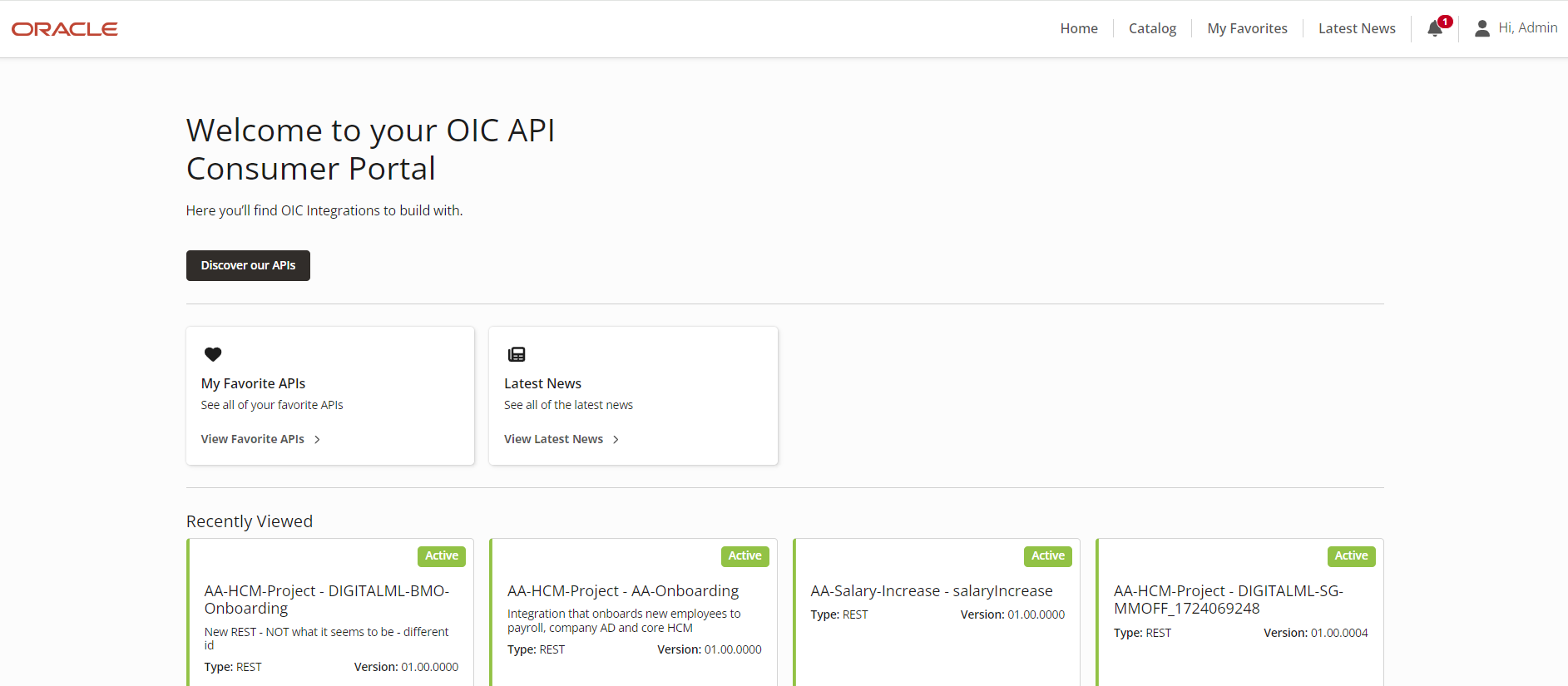Click Type: REST on the DIGITALML-SG-MMOFF card
Viewport: 1568px width, 686px height.
coord(1142,633)
